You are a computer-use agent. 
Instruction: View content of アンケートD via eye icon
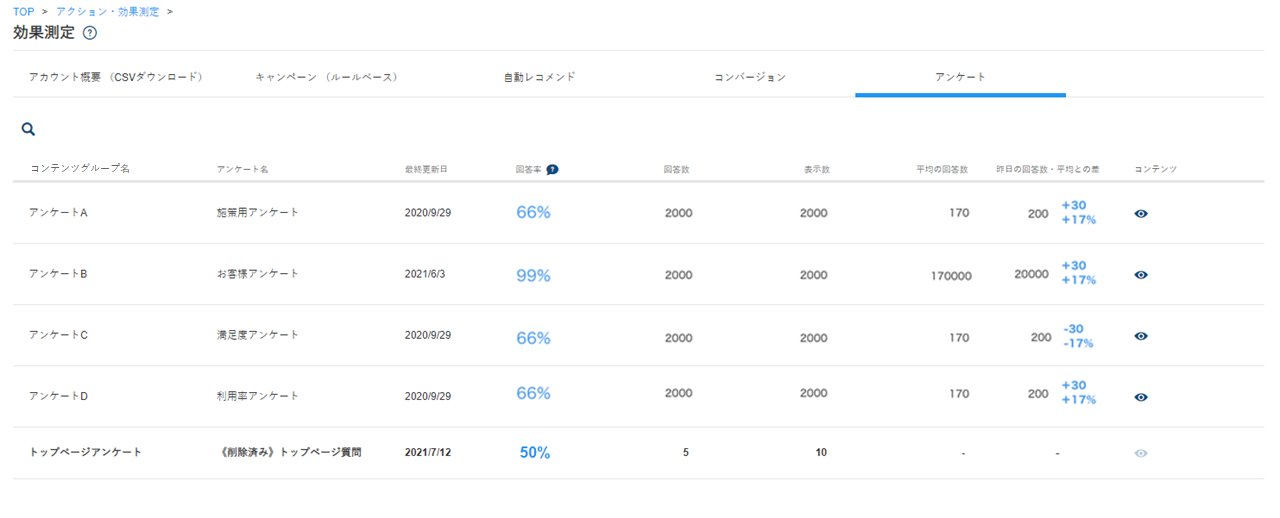click(1141, 397)
